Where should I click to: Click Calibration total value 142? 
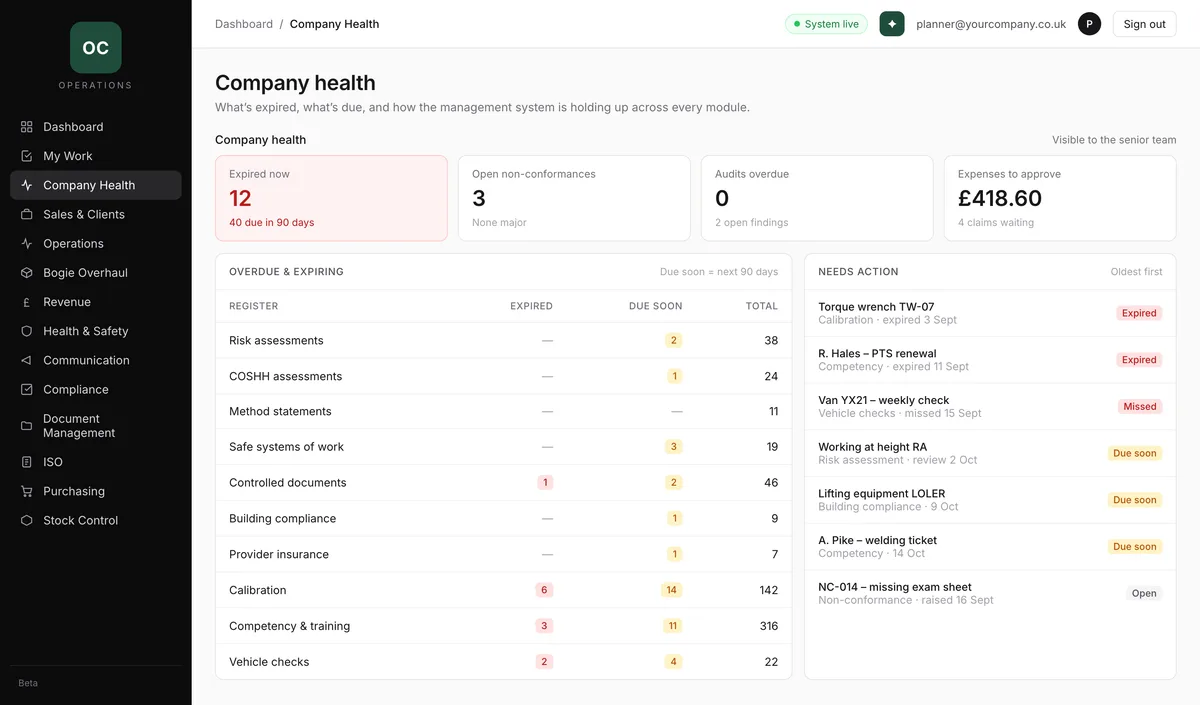[768, 590]
